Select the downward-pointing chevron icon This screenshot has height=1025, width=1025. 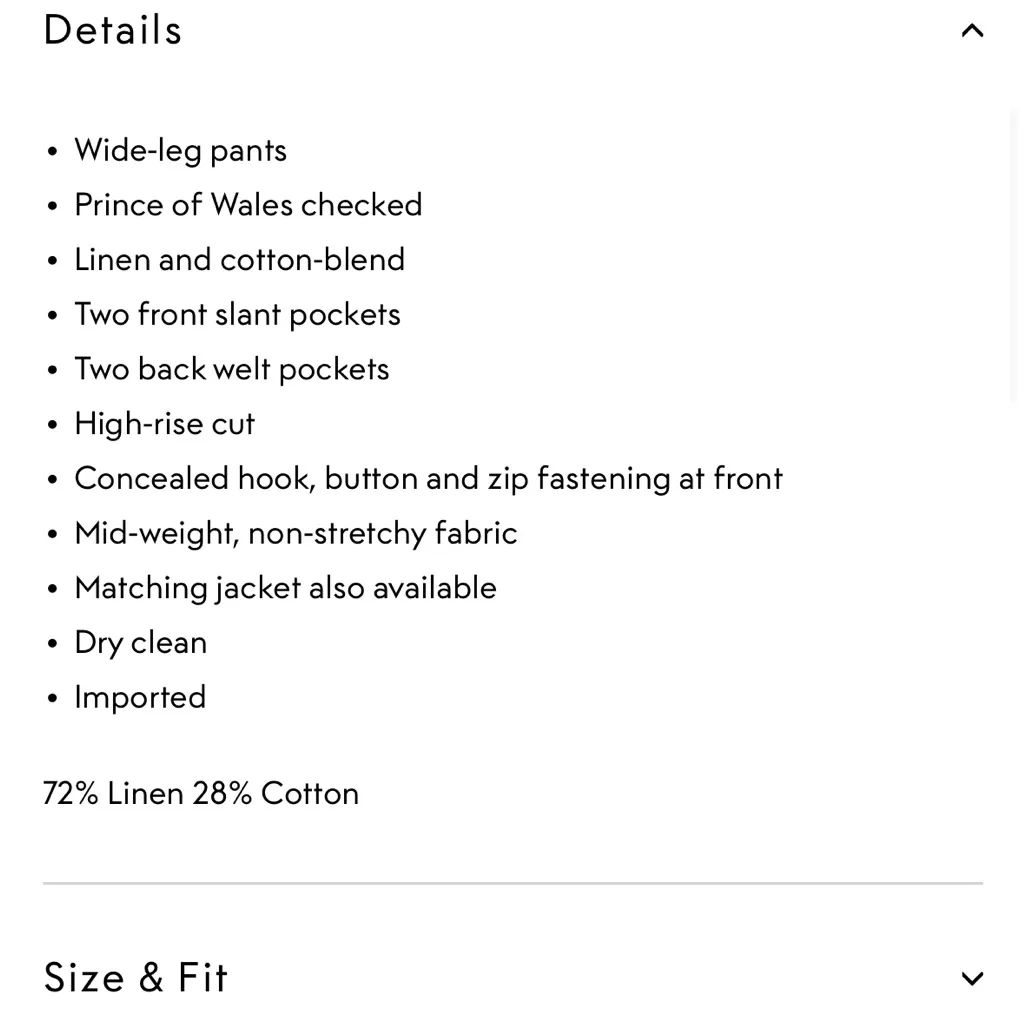971,978
